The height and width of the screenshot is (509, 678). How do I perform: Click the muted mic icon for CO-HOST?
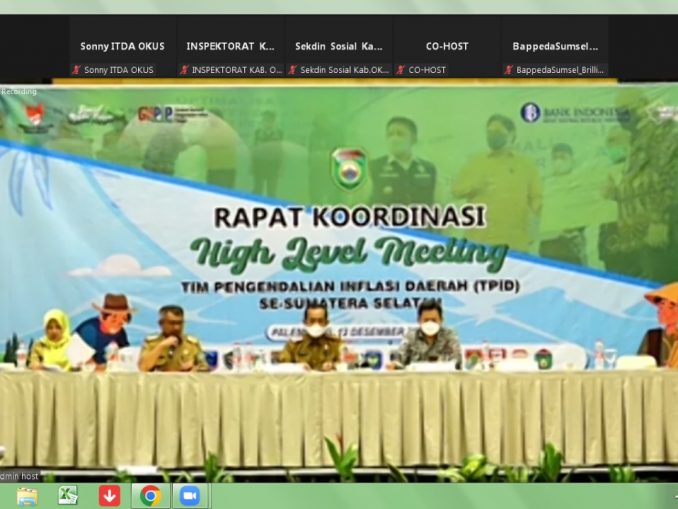(400, 70)
